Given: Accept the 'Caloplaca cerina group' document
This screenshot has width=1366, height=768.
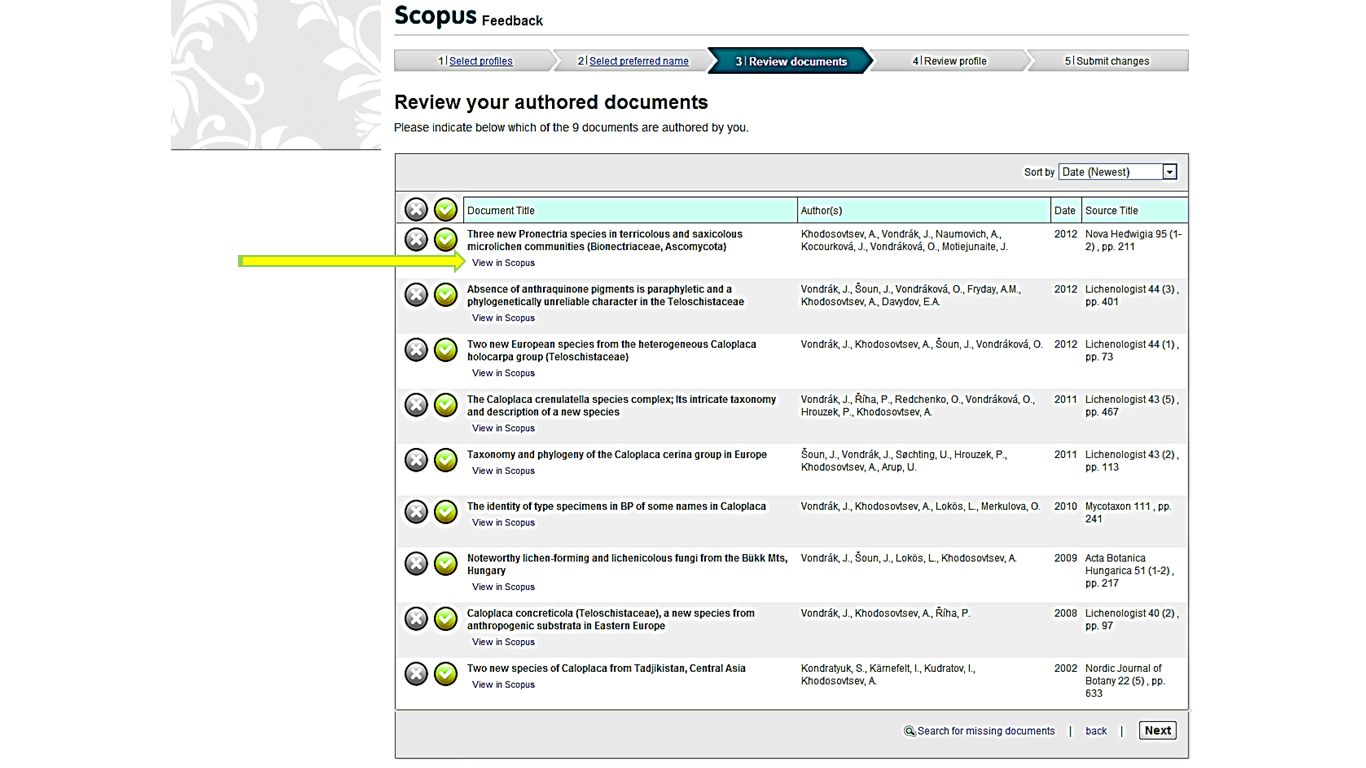Looking at the screenshot, I should [446, 460].
